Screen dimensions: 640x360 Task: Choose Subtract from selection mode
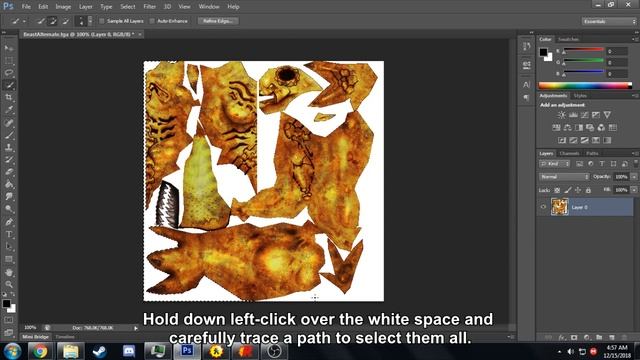tap(66, 21)
